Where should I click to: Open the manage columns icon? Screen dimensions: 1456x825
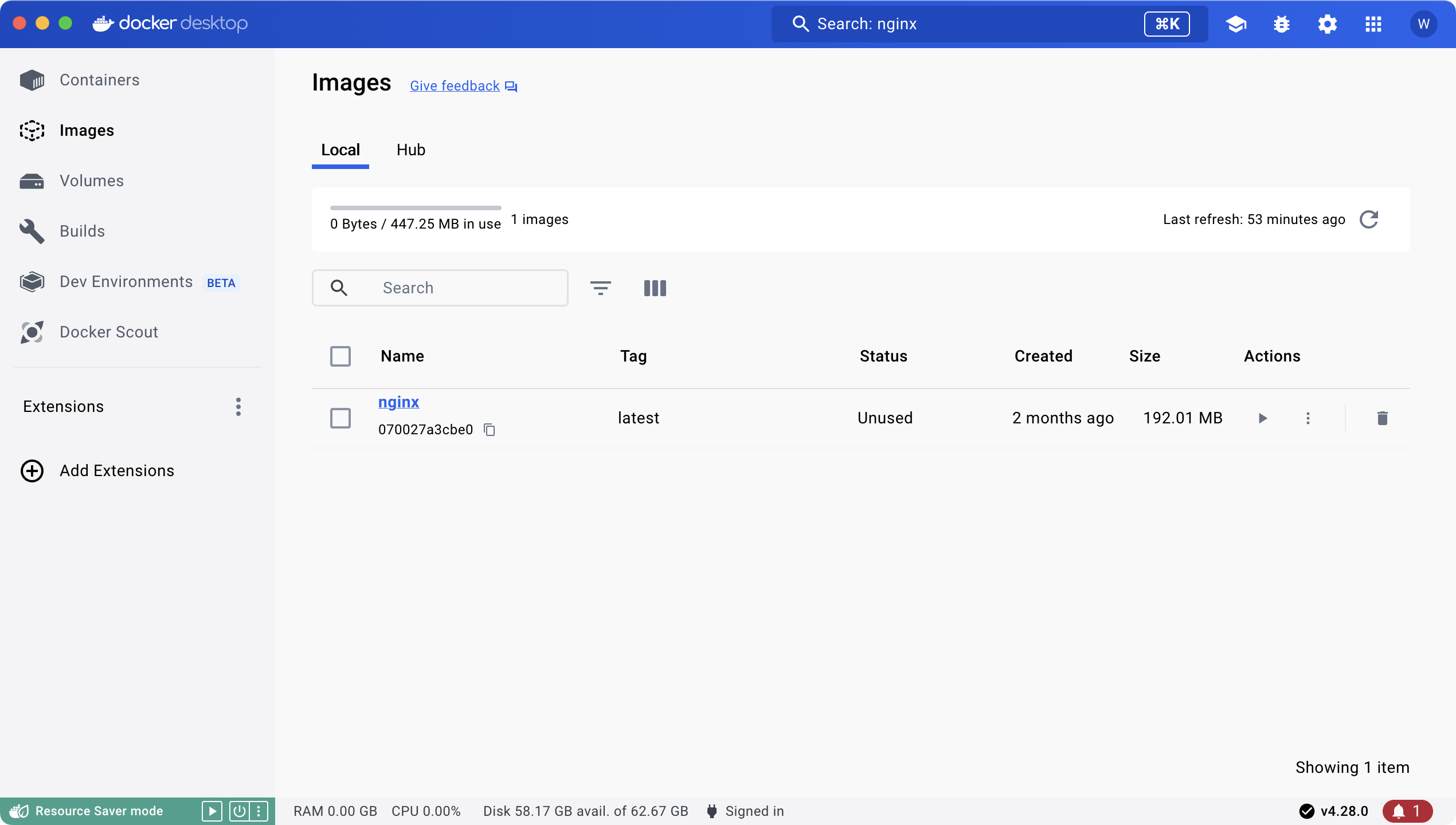click(x=655, y=288)
